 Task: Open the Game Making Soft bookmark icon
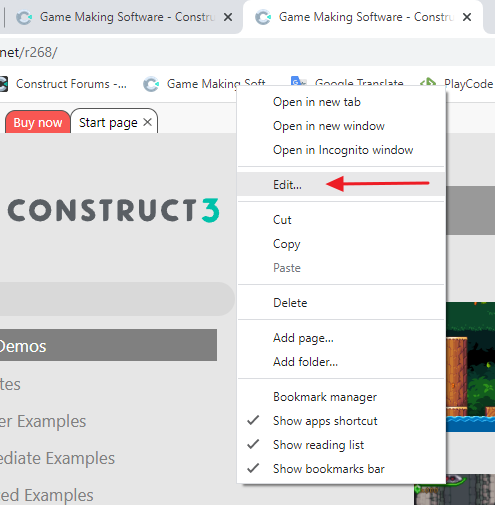coord(151,84)
